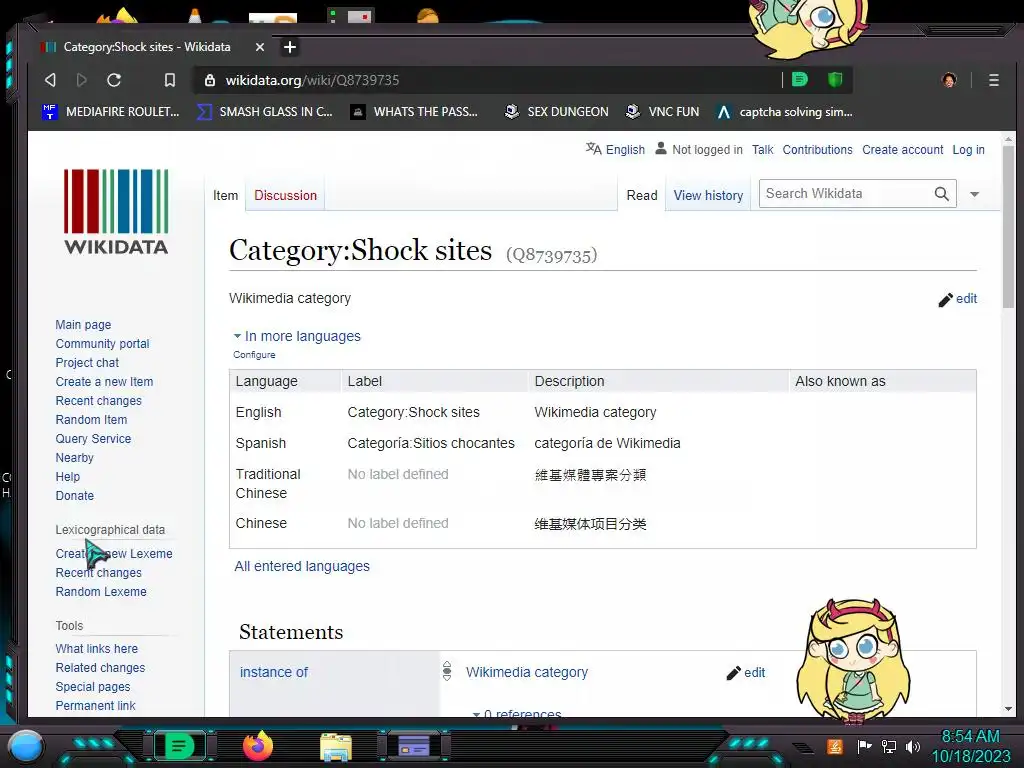This screenshot has width=1024, height=768.
Task: Click the browser forward arrow
Action: [82, 80]
